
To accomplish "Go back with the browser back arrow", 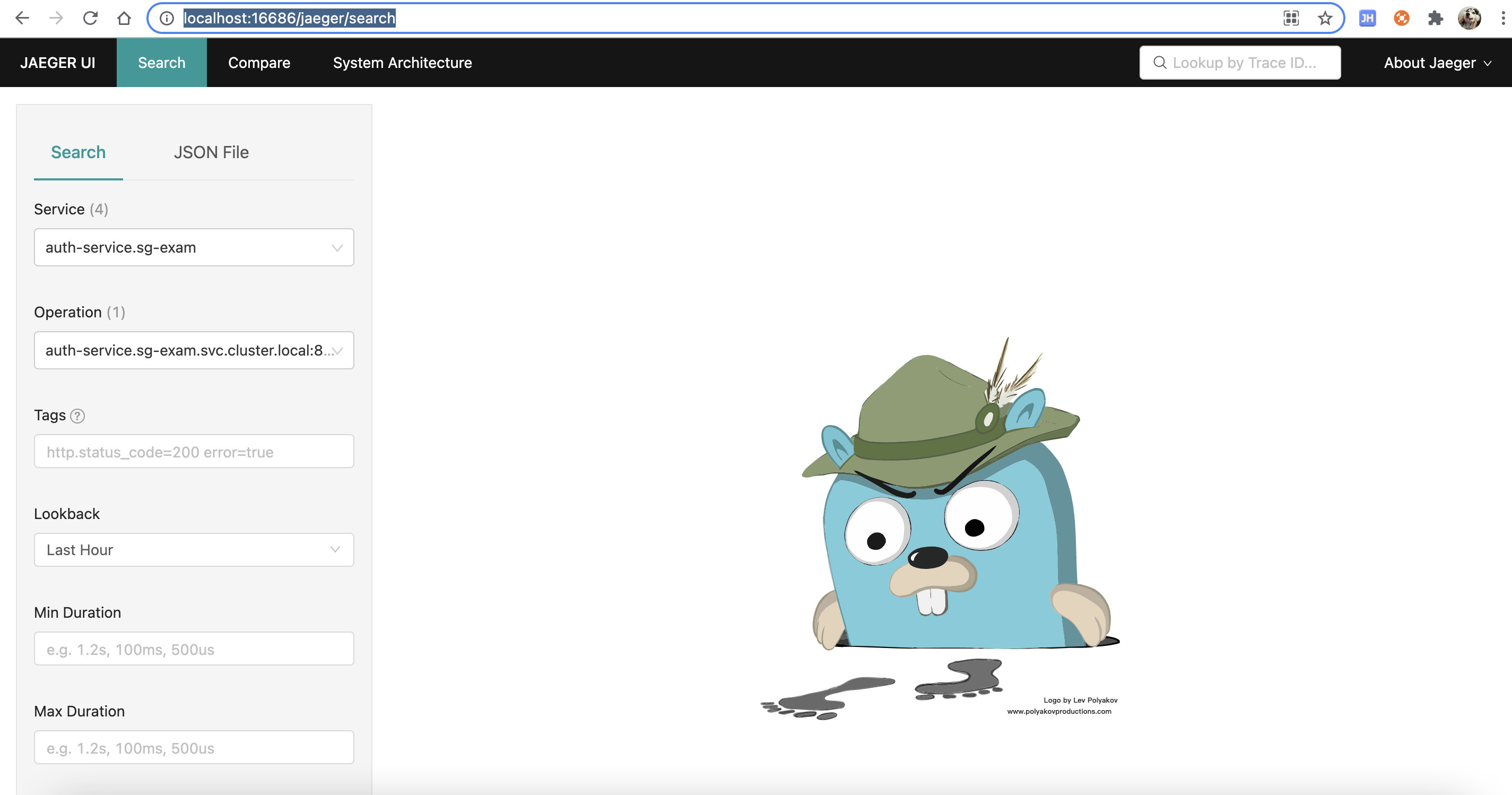I will click(x=22, y=18).
